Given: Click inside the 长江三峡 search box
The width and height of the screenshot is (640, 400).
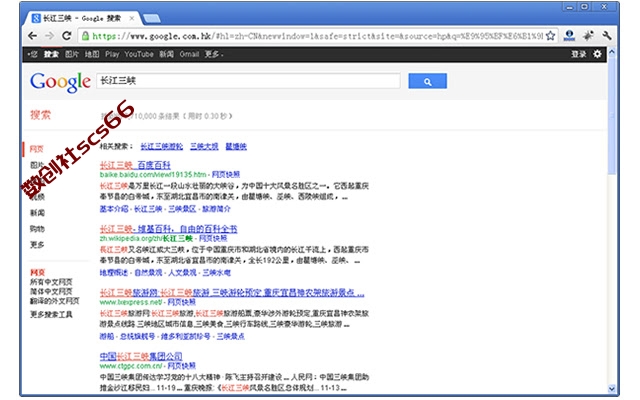Looking at the screenshot, I should click(x=248, y=81).
